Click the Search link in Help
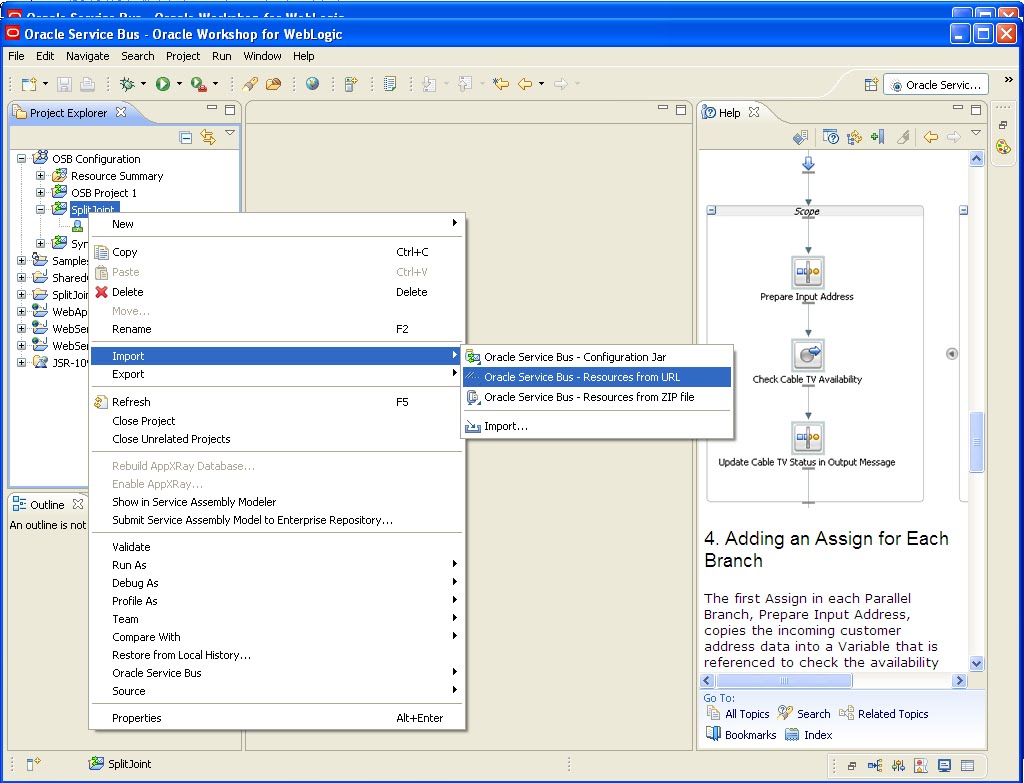Viewport: 1024px width, 783px height. (x=814, y=714)
